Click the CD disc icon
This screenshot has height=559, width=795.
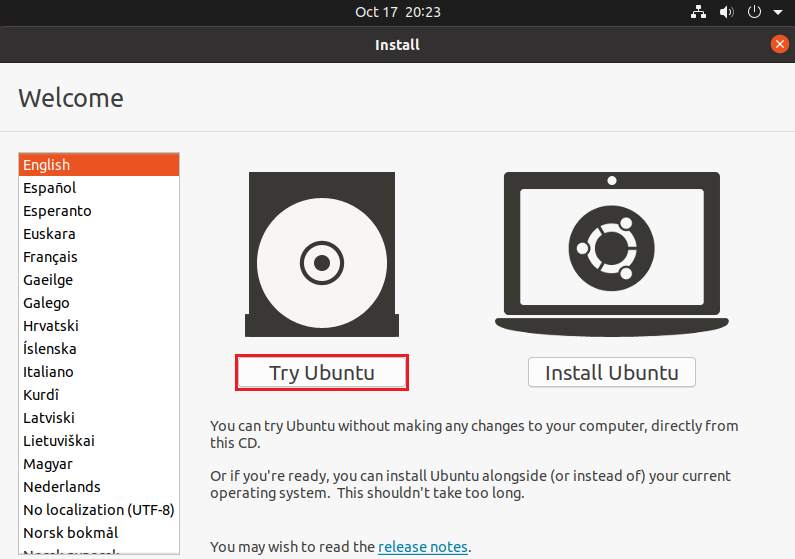[321, 262]
